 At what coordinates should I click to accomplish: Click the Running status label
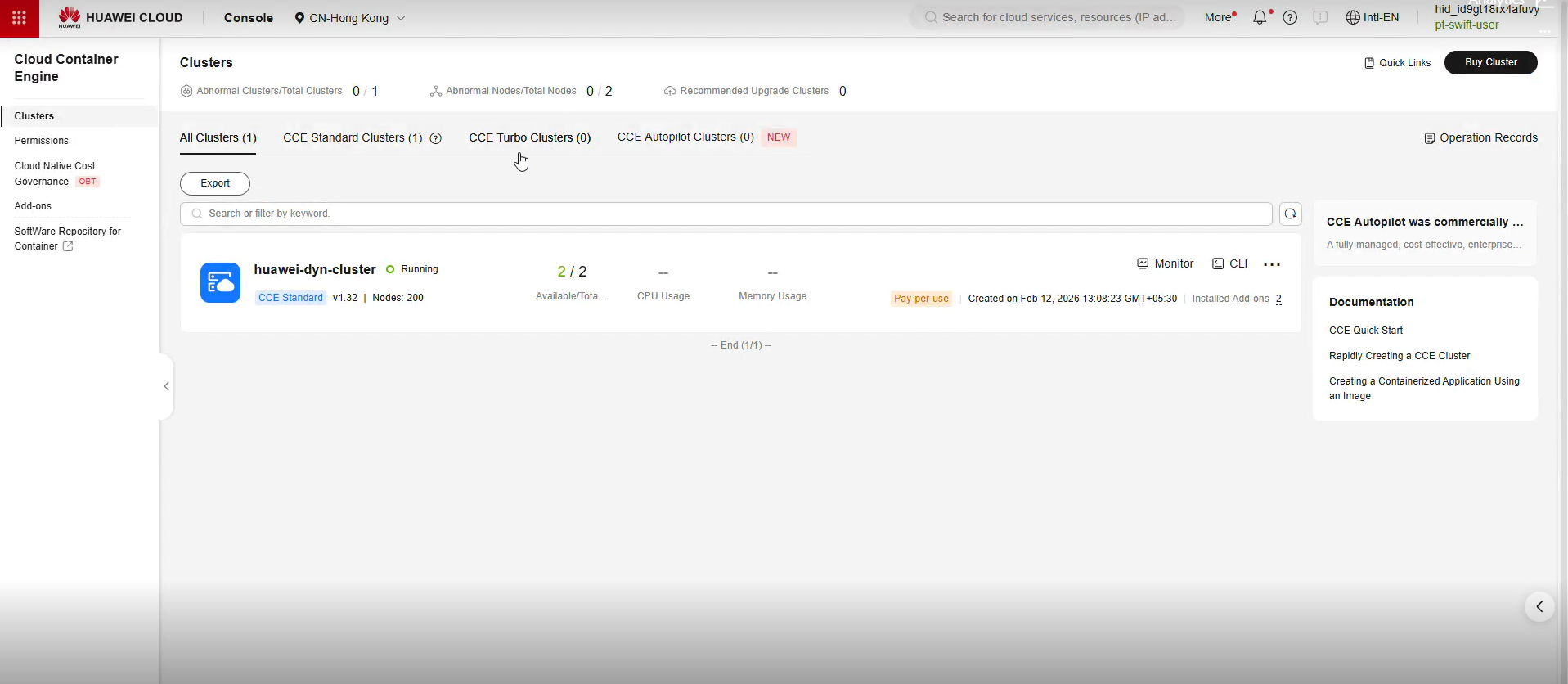(420, 269)
